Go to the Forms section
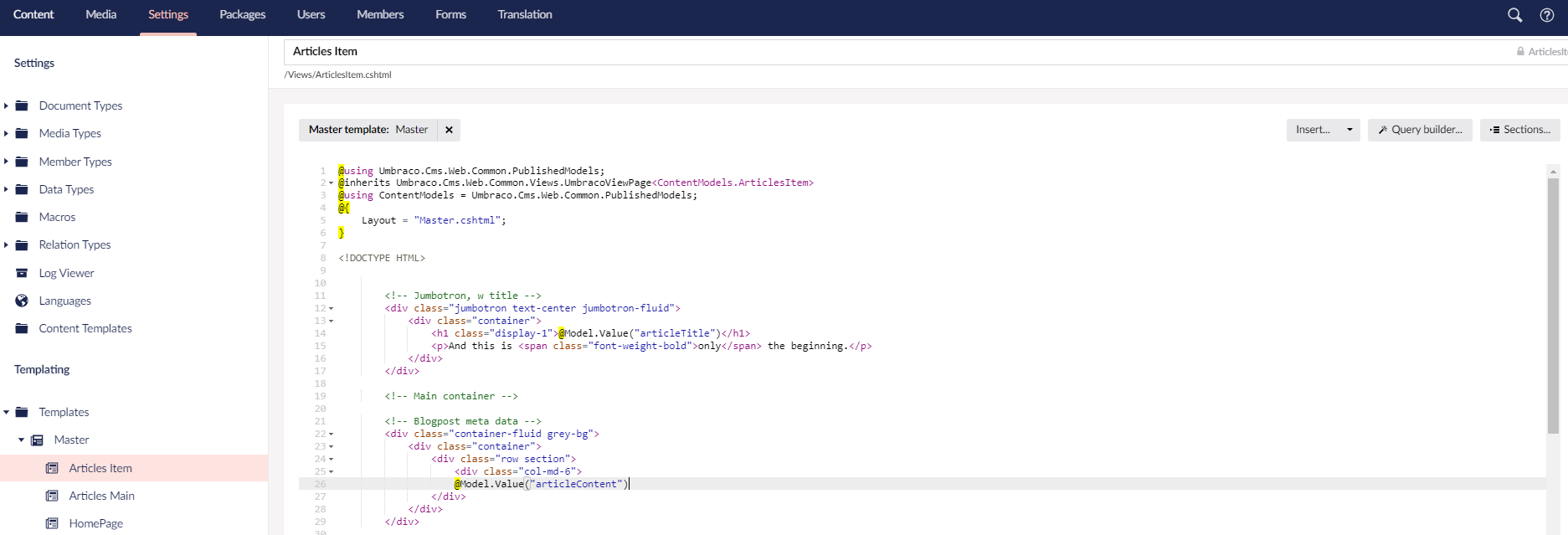1568x535 pixels. [450, 14]
